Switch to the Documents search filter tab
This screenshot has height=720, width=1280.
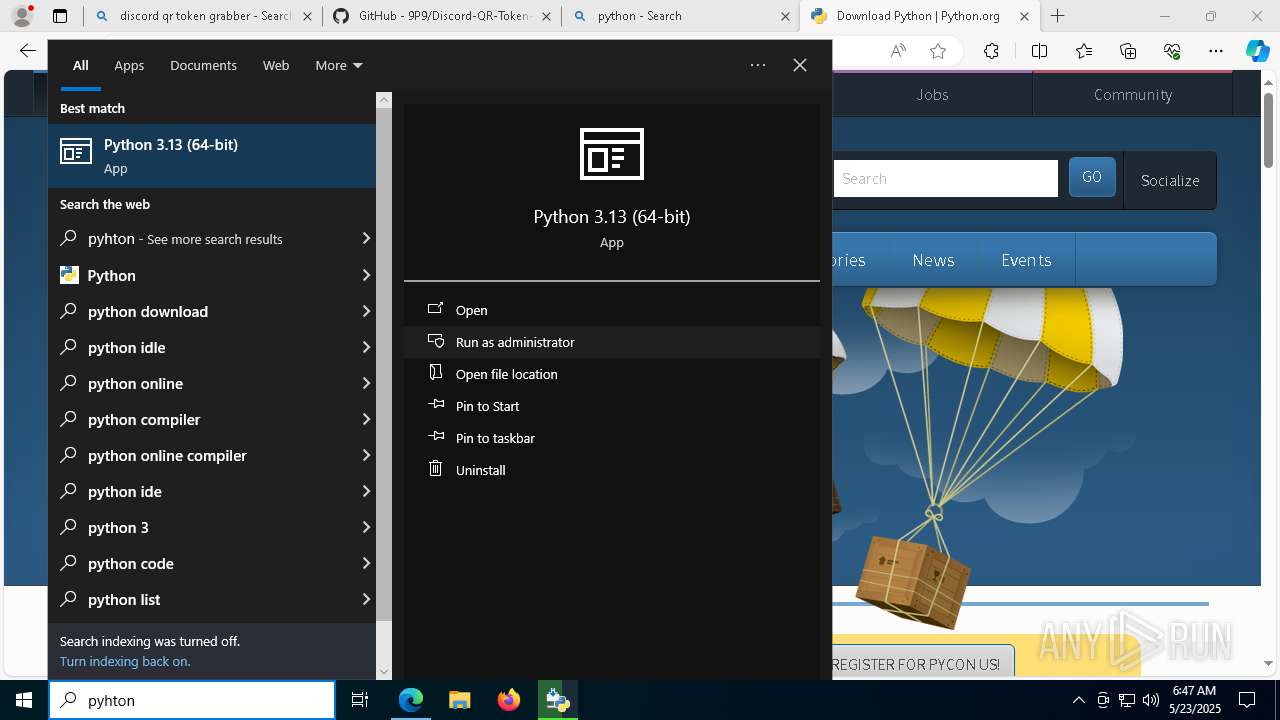[x=203, y=65]
